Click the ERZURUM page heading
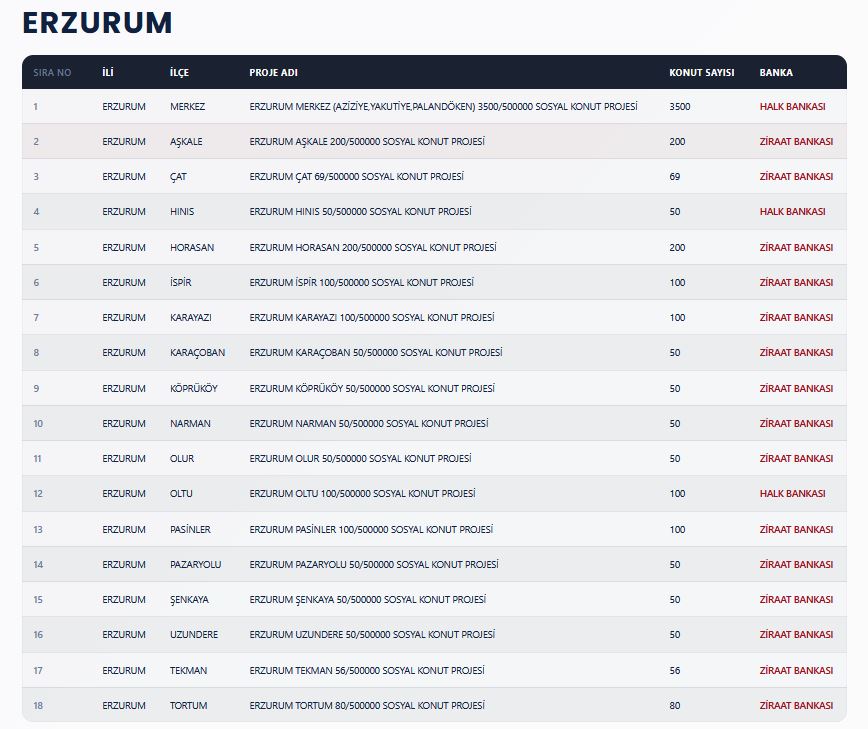The image size is (868, 729). tap(97, 23)
